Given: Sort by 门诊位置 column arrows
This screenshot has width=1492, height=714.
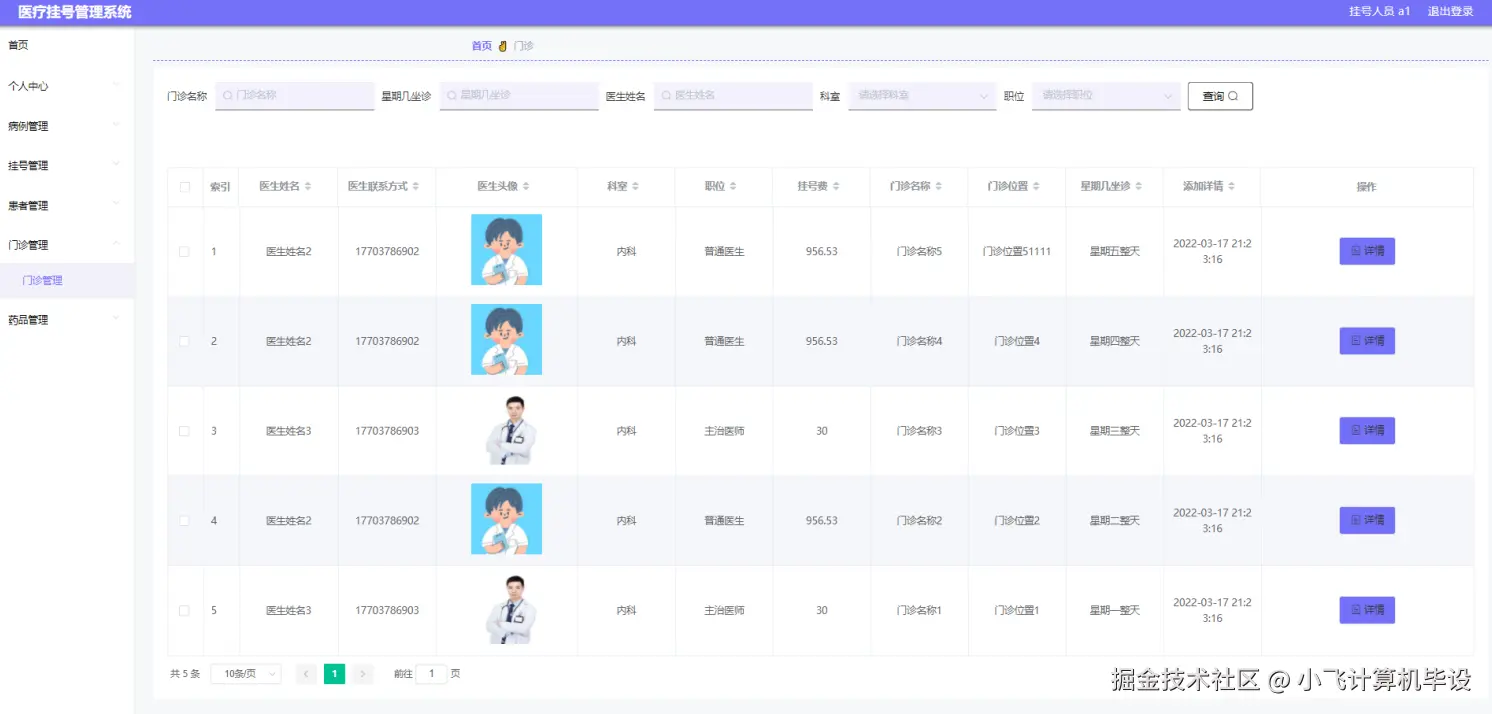Looking at the screenshot, I should pyautogui.click(x=1036, y=187).
